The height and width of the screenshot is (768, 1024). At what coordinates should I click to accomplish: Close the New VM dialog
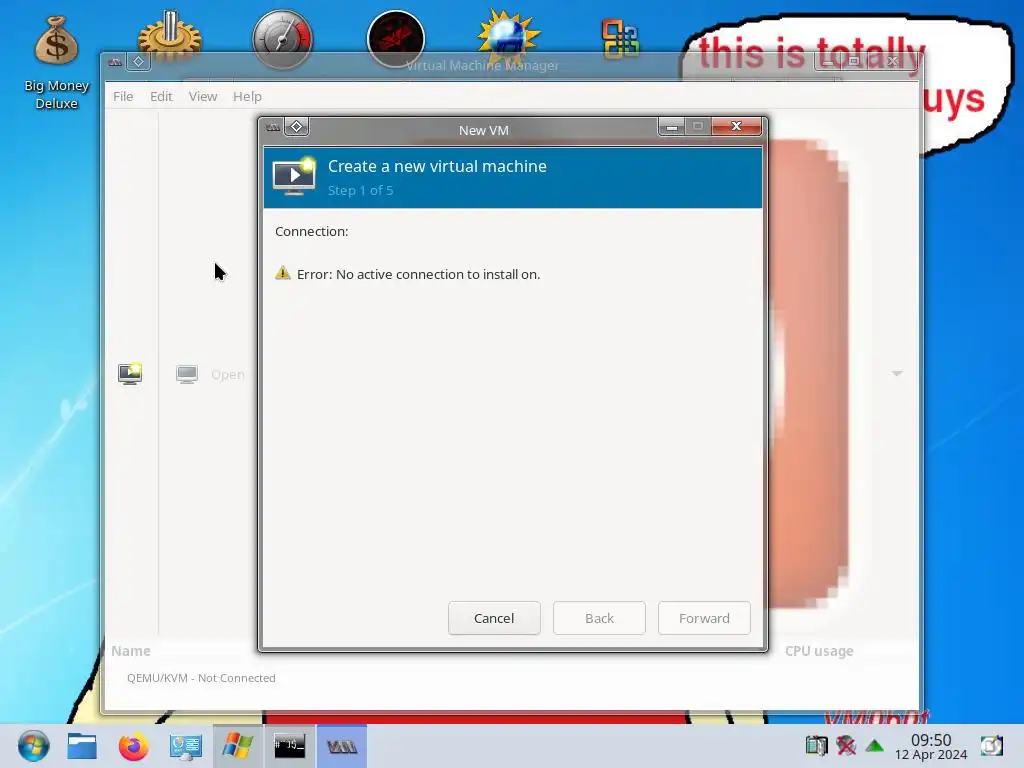tap(736, 127)
